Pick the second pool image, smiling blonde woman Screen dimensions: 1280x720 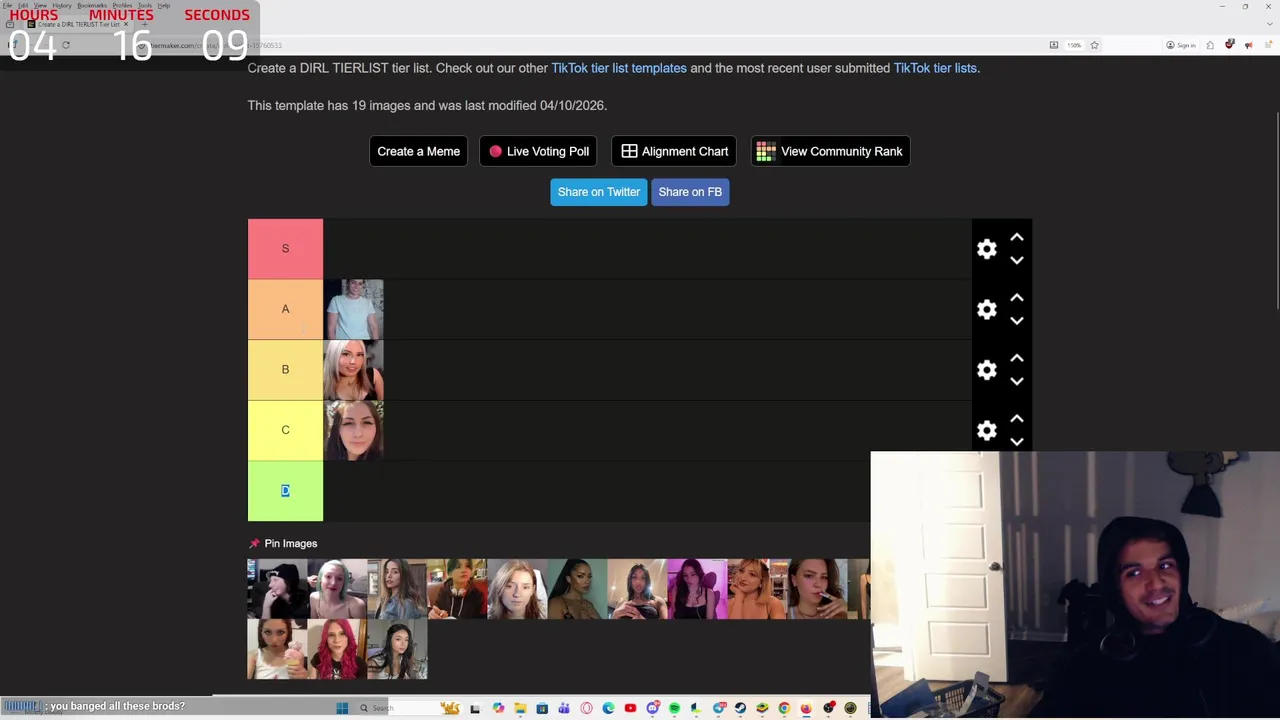point(337,589)
